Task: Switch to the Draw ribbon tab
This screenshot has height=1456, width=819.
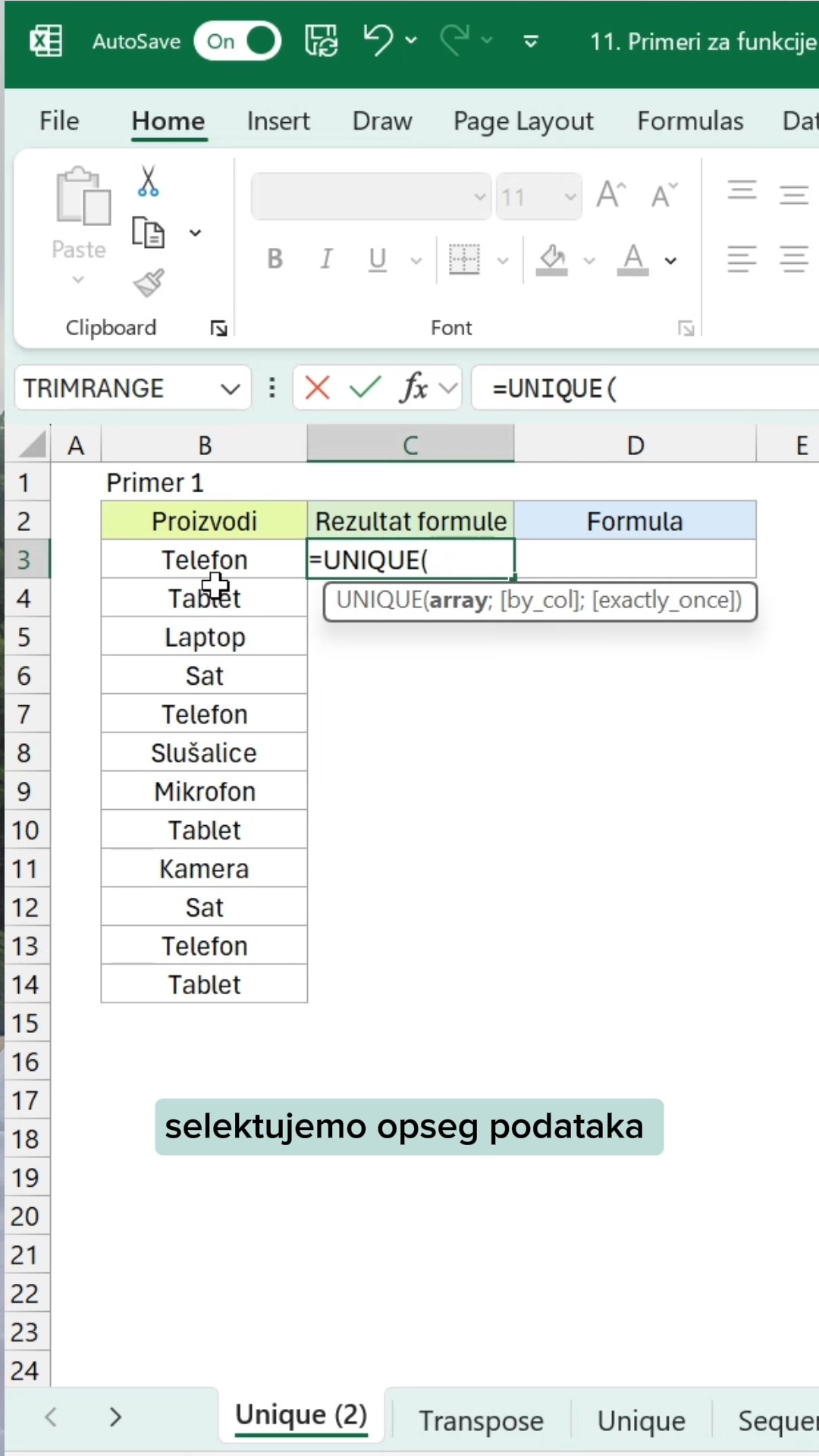Action: [382, 121]
